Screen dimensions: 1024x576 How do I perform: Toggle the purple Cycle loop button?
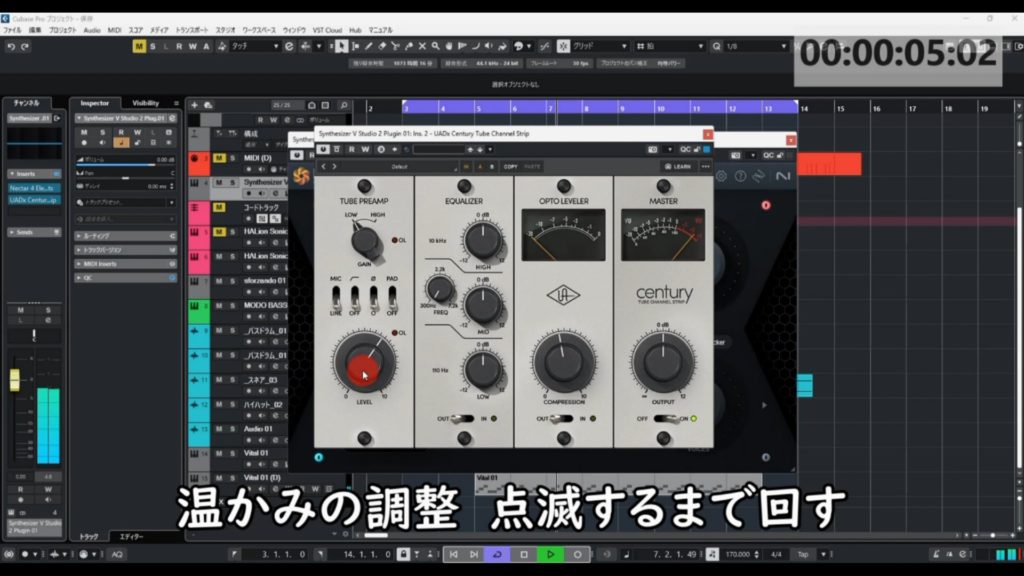pos(497,554)
